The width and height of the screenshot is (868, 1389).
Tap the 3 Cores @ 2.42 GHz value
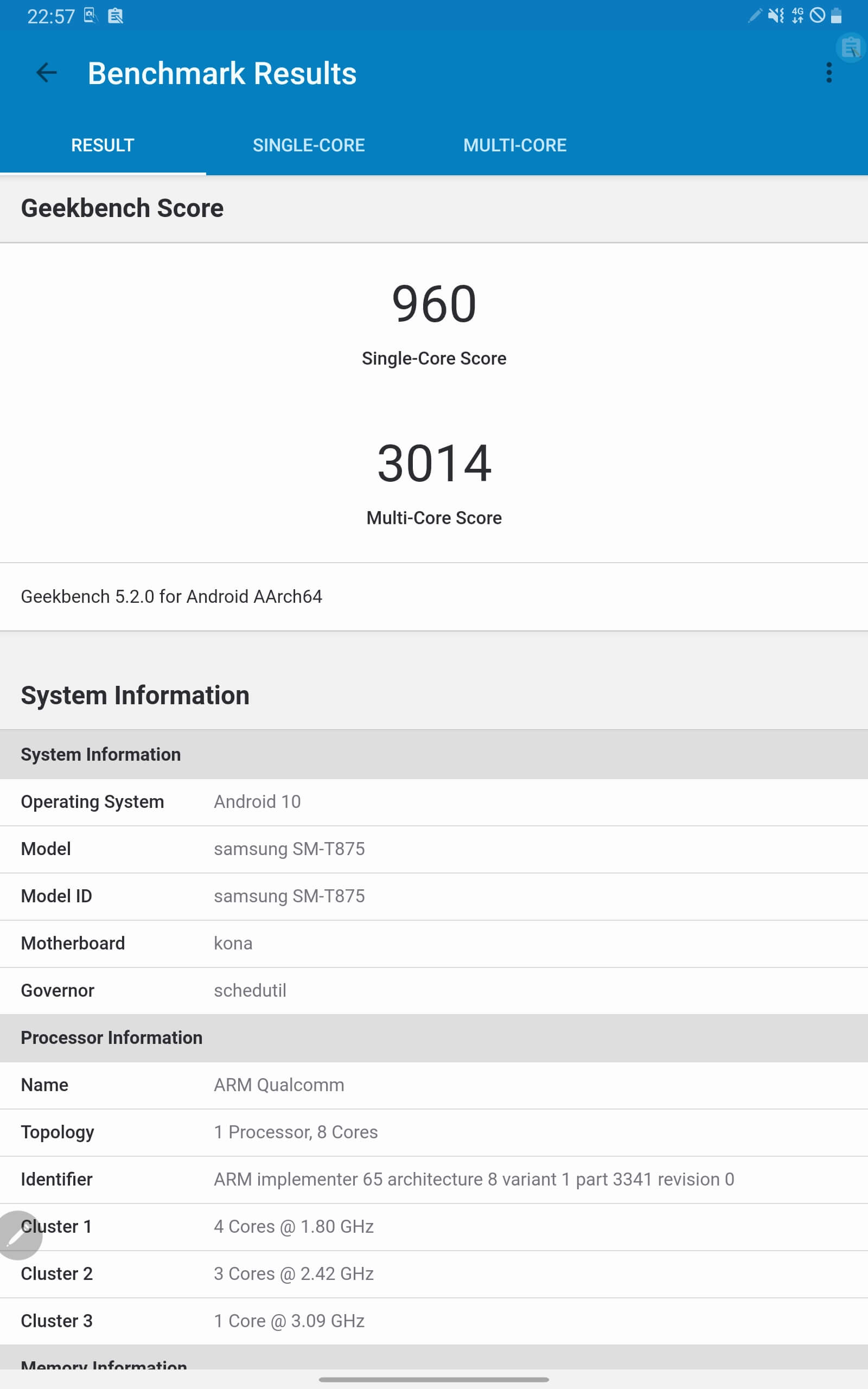point(294,1273)
